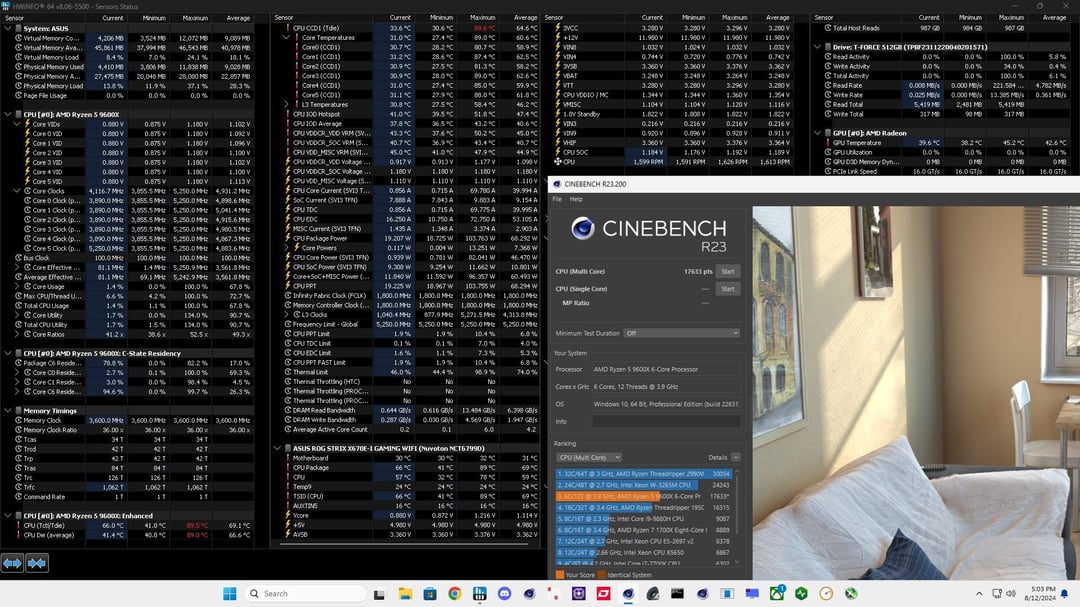Collapse the System: ASUS sensor group
Image resolution: width=1080 pixels, height=607 pixels.
pos(8,28)
